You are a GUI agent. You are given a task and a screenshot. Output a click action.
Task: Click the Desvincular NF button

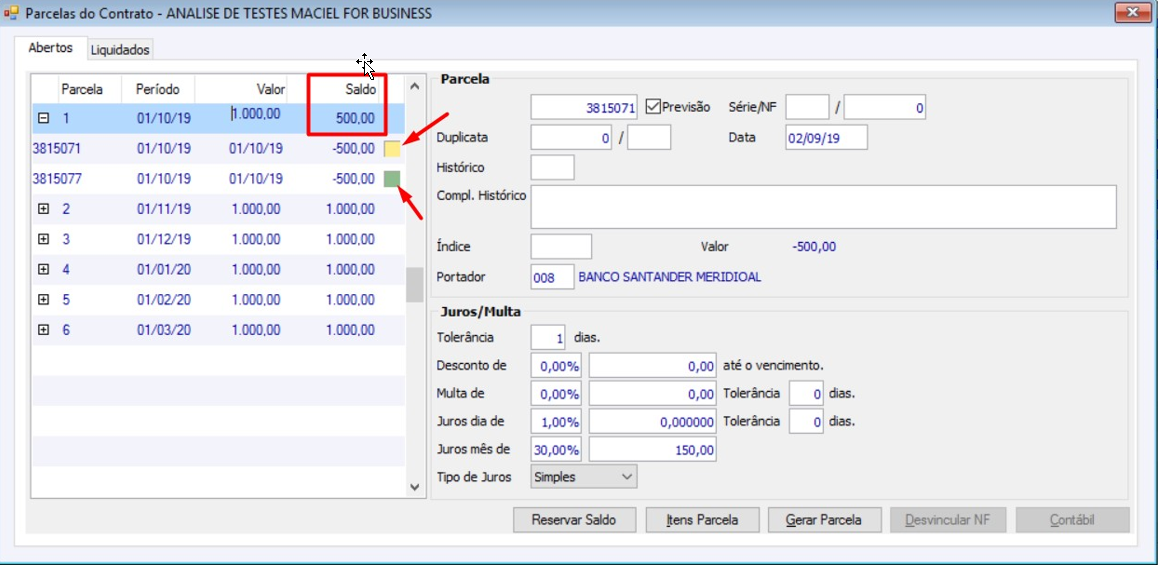pos(946,520)
